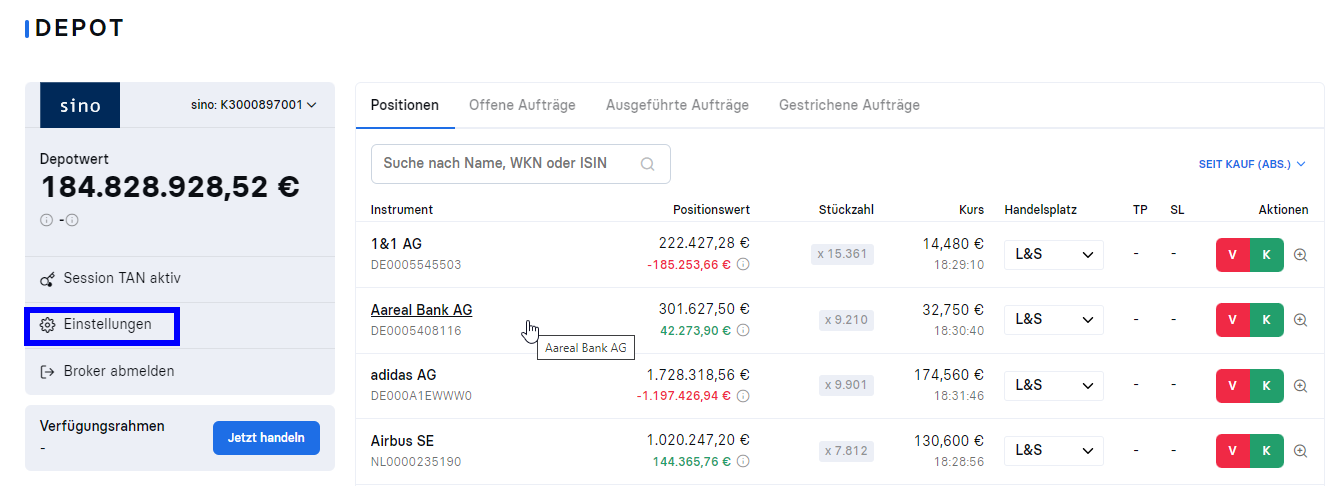The height and width of the screenshot is (486, 1327).
Task: Click the settings gear icon
Action: click(x=47, y=325)
